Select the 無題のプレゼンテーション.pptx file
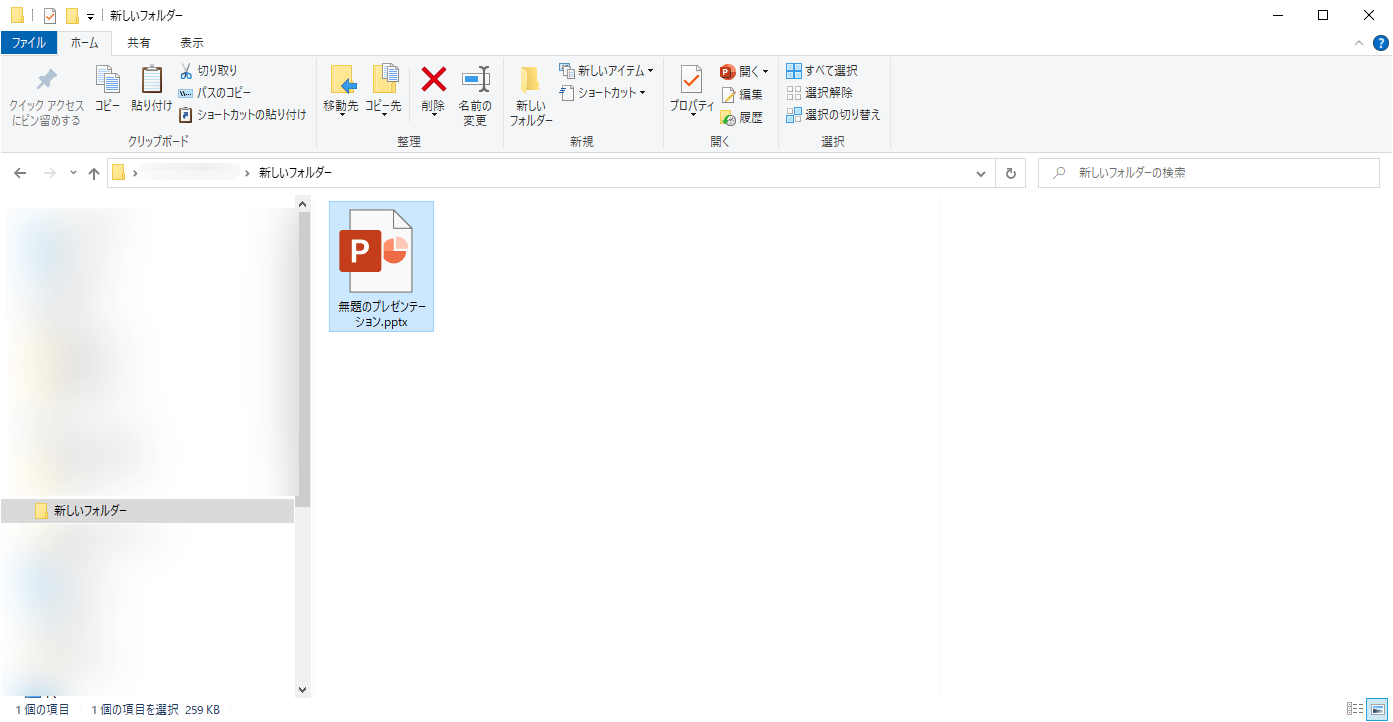The image size is (1393, 722). (381, 266)
